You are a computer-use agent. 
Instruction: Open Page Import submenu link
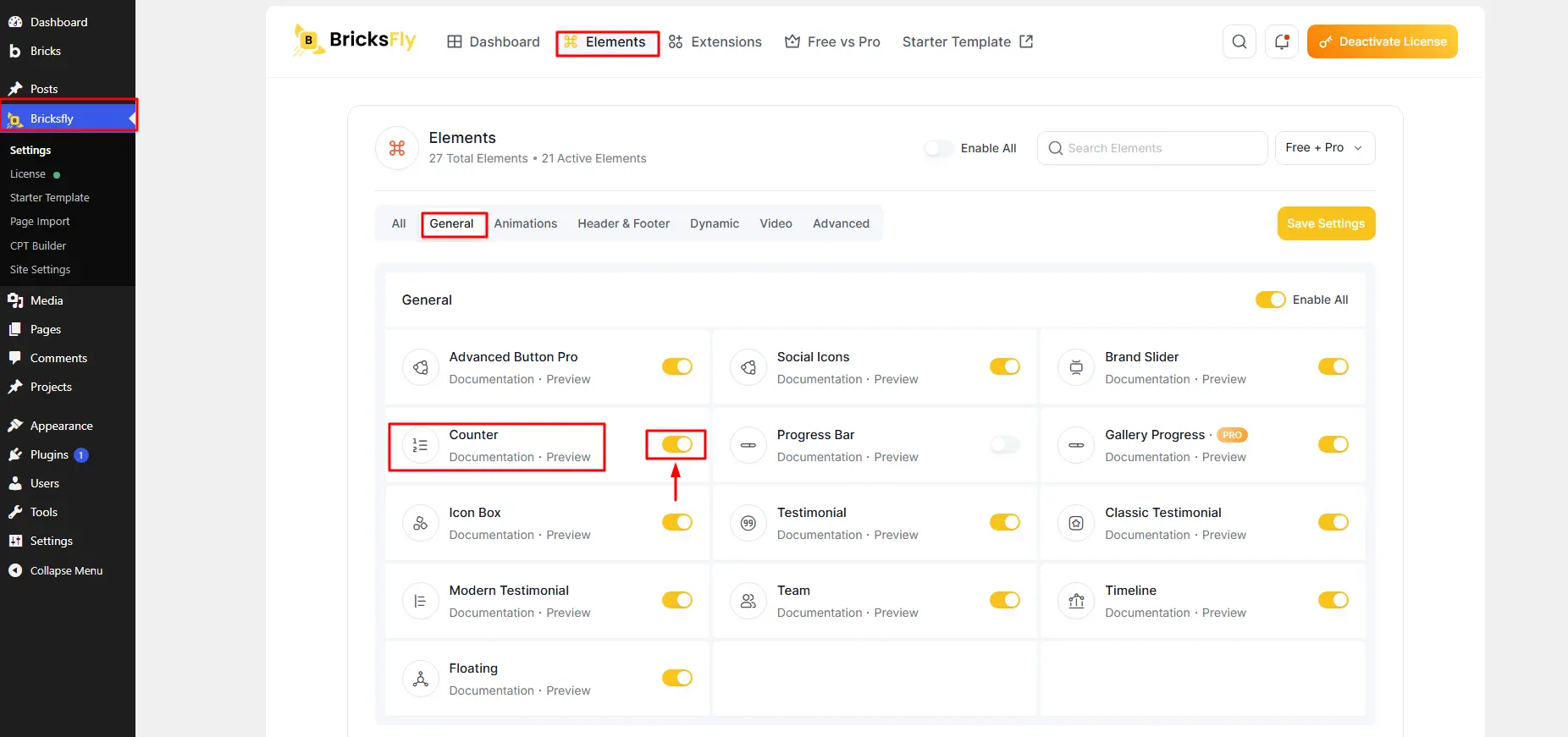click(x=40, y=222)
